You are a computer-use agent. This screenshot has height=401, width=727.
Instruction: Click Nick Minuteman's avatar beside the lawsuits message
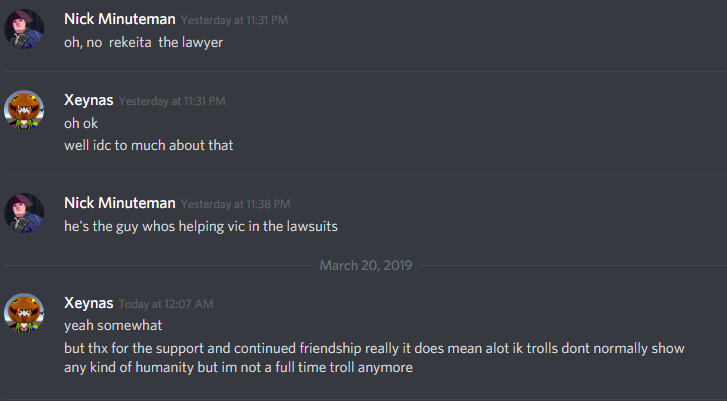(x=24, y=214)
